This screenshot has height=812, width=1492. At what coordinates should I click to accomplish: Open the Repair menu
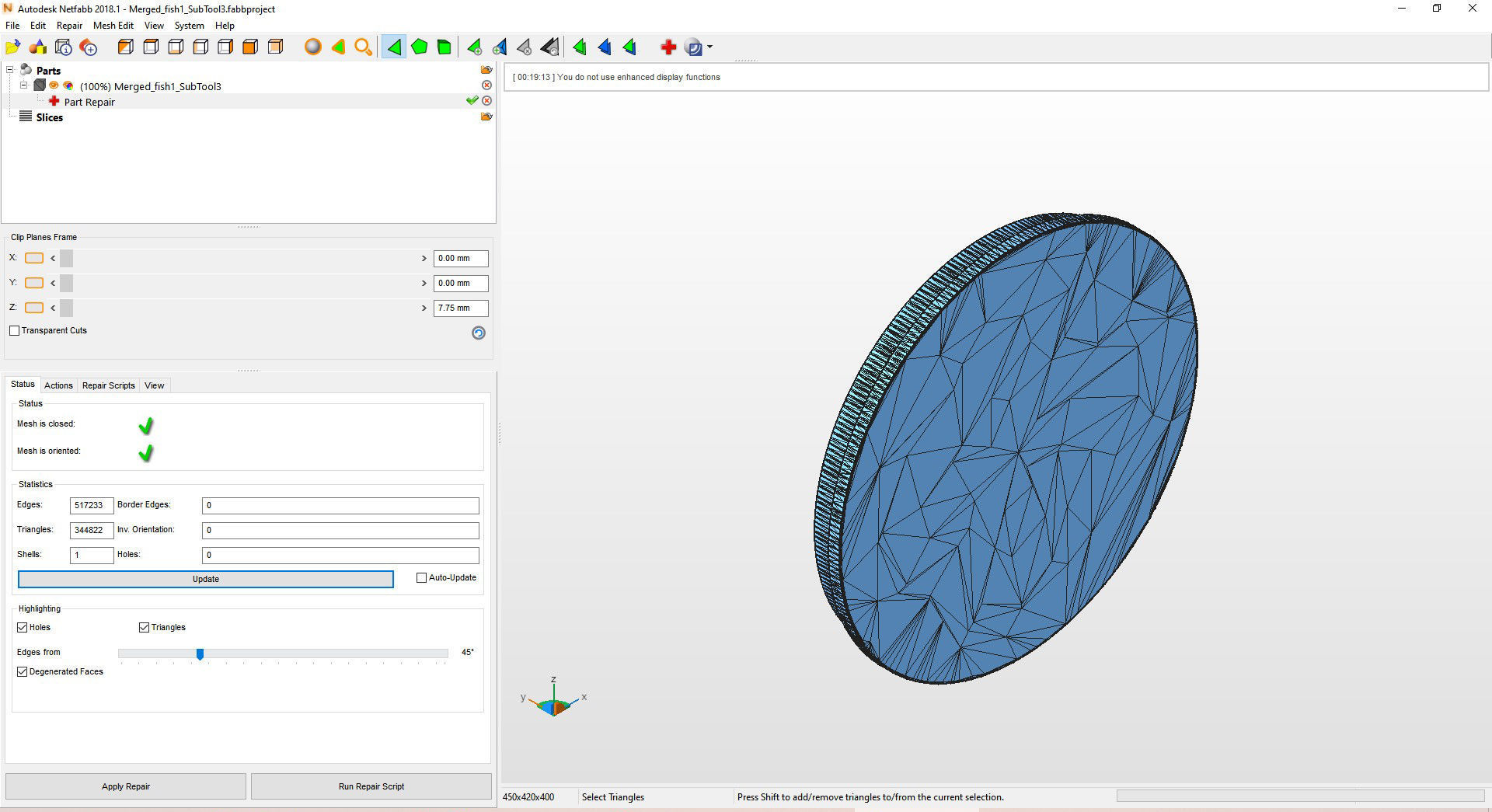click(69, 26)
